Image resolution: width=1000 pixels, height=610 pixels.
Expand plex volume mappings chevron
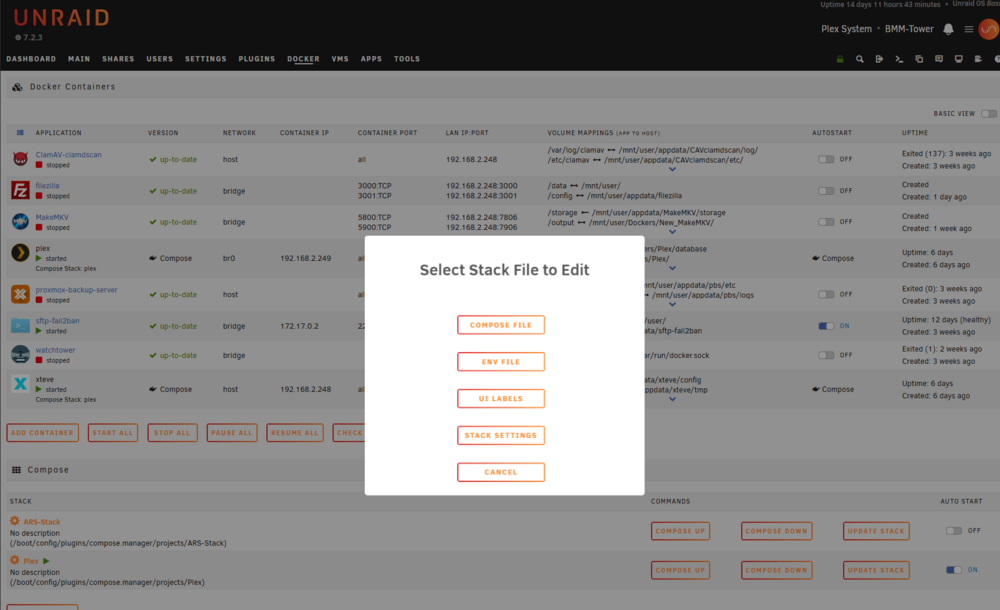(x=672, y=269)
